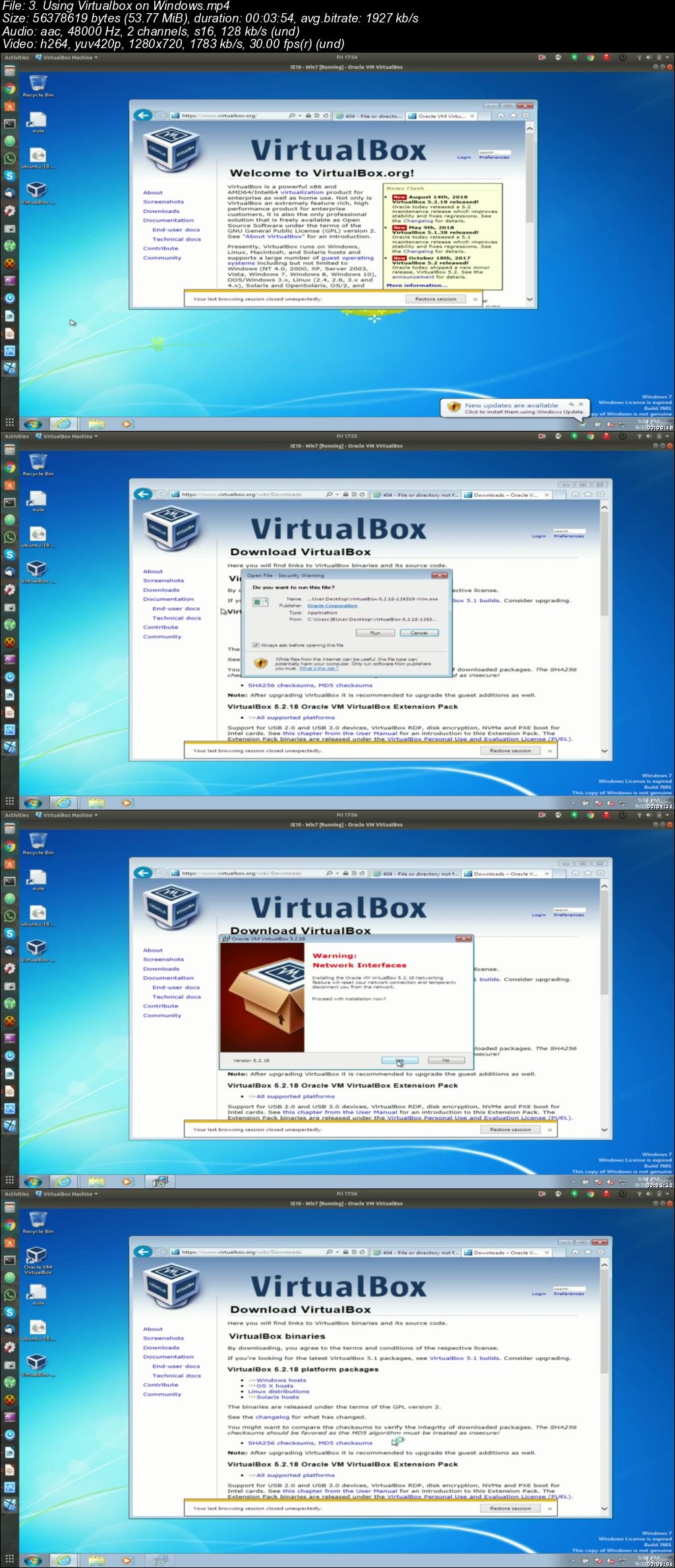This screenshot has height=1568, width=675.
Task: Click the Login link on the Welcome page frame
Action: 464,157
